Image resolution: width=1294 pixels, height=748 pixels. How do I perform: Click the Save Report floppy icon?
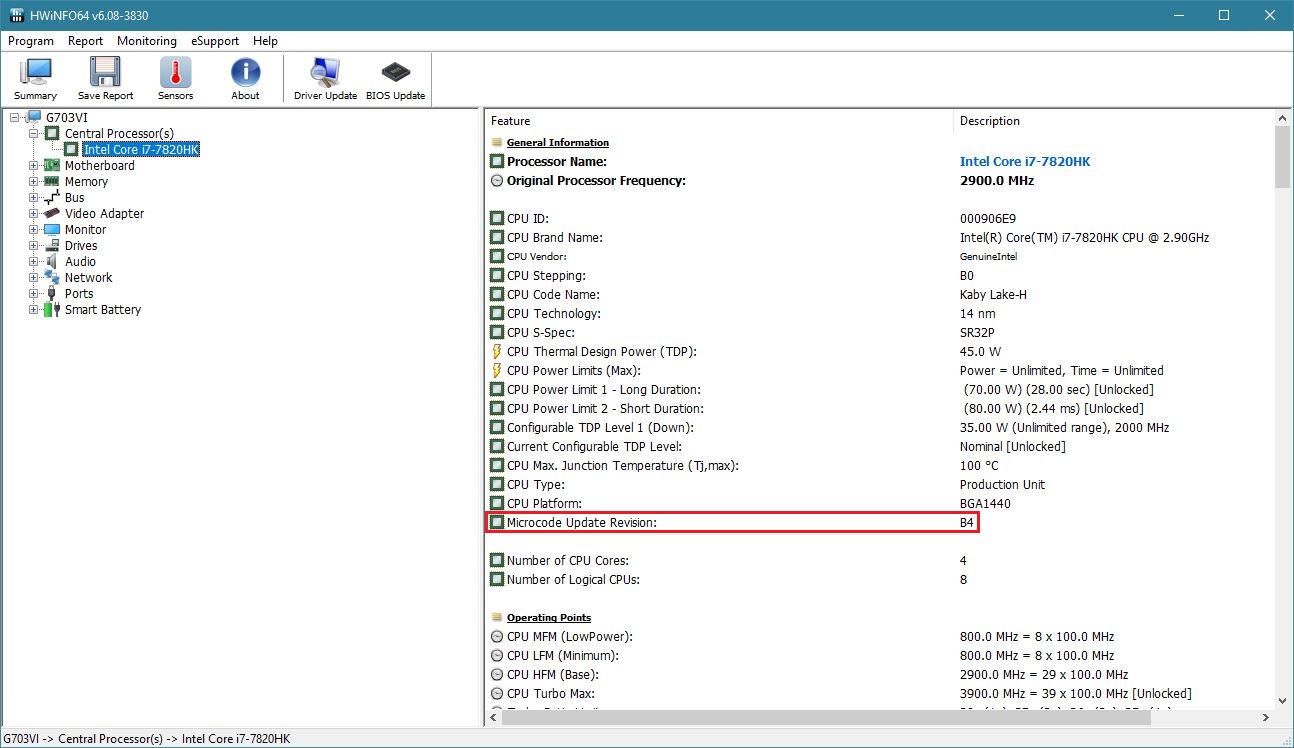point(105,79)
